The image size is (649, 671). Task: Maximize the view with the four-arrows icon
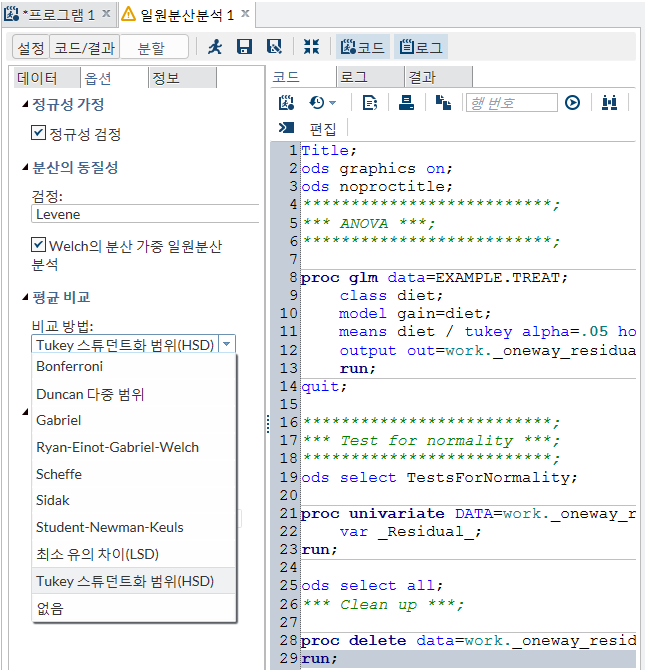coord(311,47)
